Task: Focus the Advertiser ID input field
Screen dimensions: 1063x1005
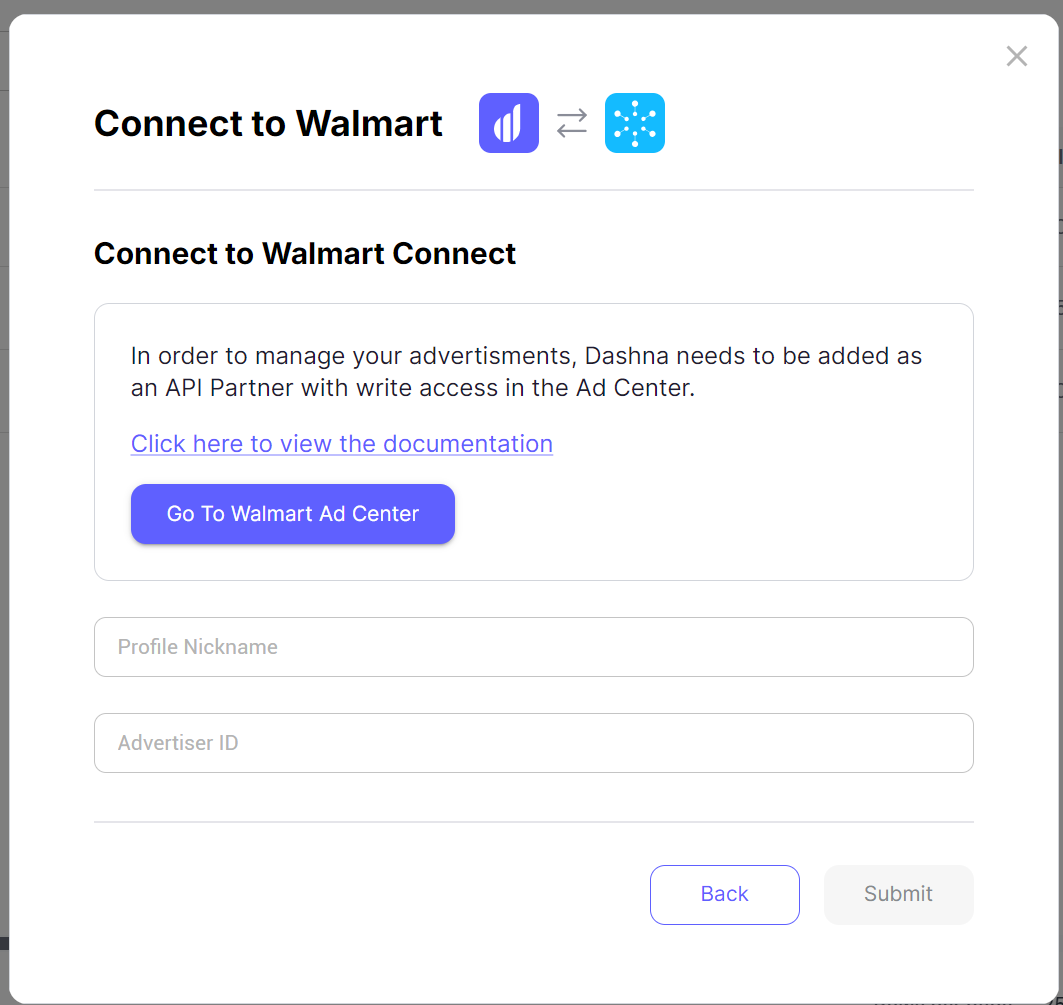Action: pyautogui.click(x=533, y=743)
